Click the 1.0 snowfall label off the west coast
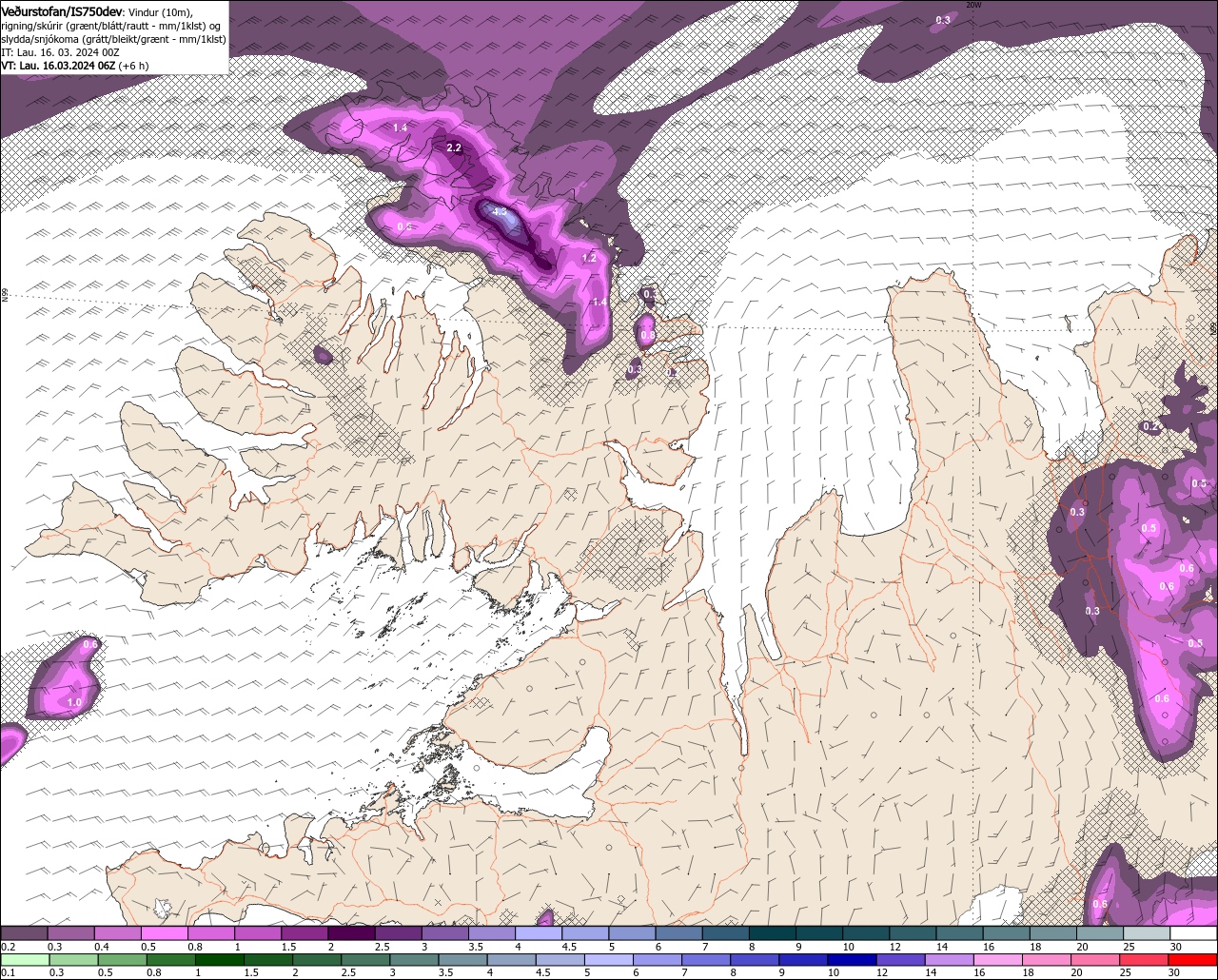The image size is (1218, 980). click(x=74, y=702)
